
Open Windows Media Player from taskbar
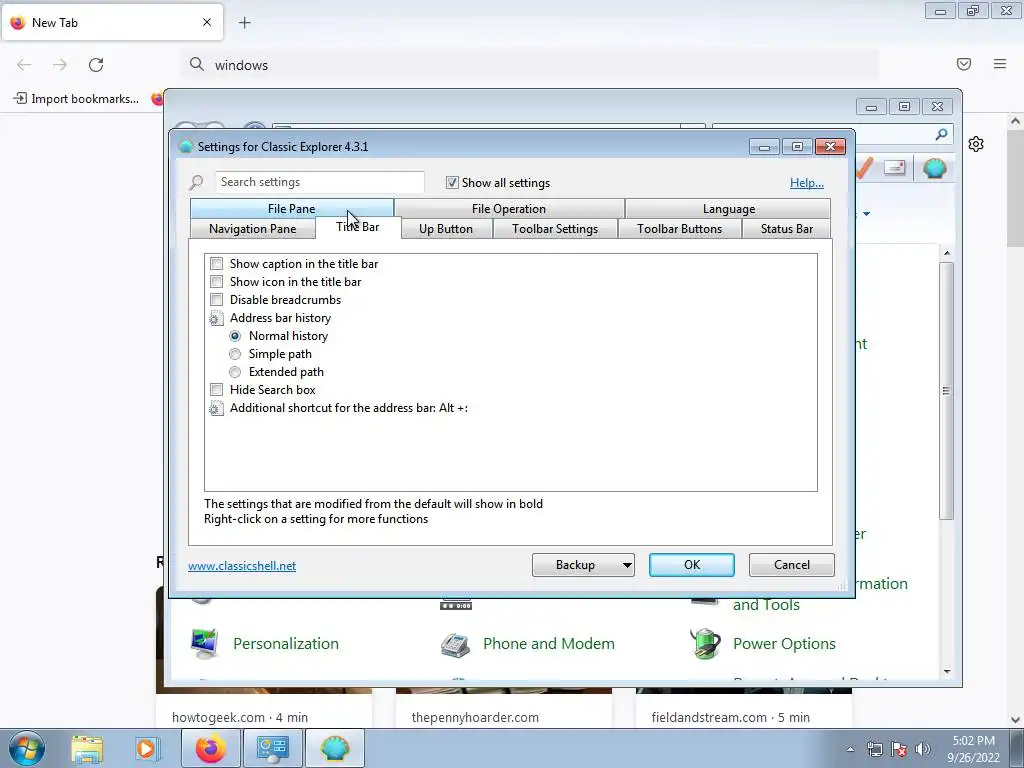[x=147, y=748]
